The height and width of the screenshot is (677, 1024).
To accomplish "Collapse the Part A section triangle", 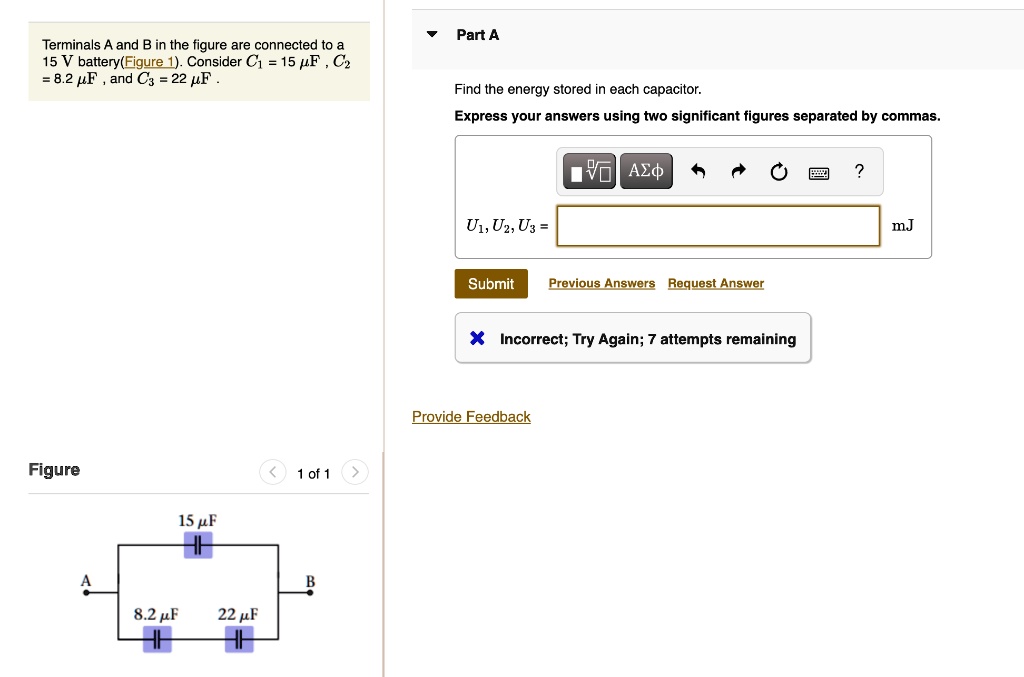I will 431,33.
